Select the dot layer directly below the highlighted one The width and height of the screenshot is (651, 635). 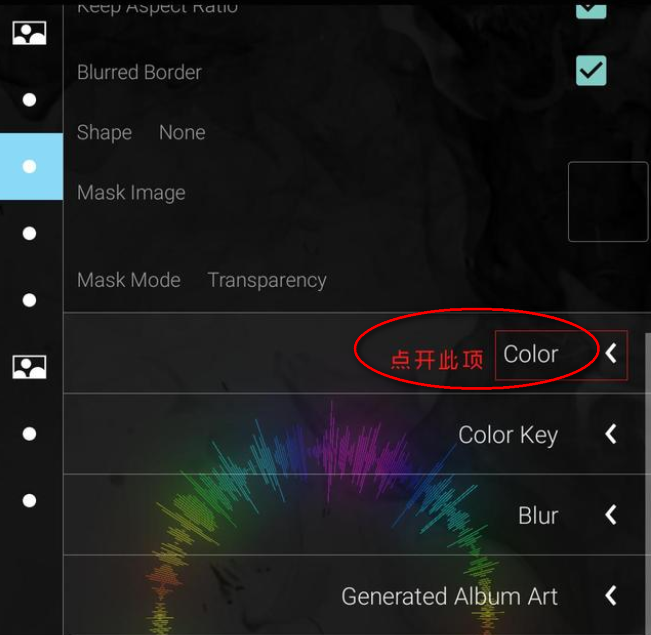[29, 233]
